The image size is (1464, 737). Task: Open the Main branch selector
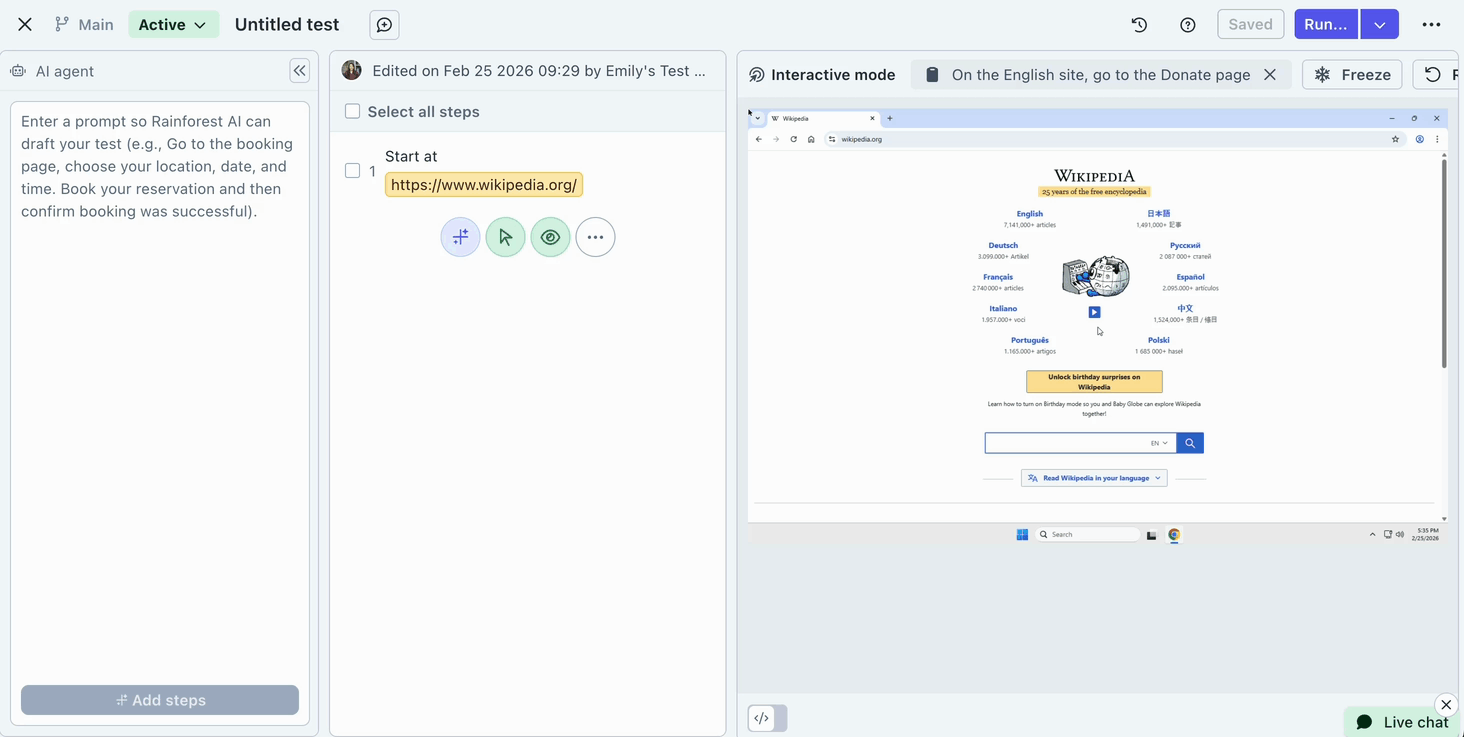click(84, 24)
